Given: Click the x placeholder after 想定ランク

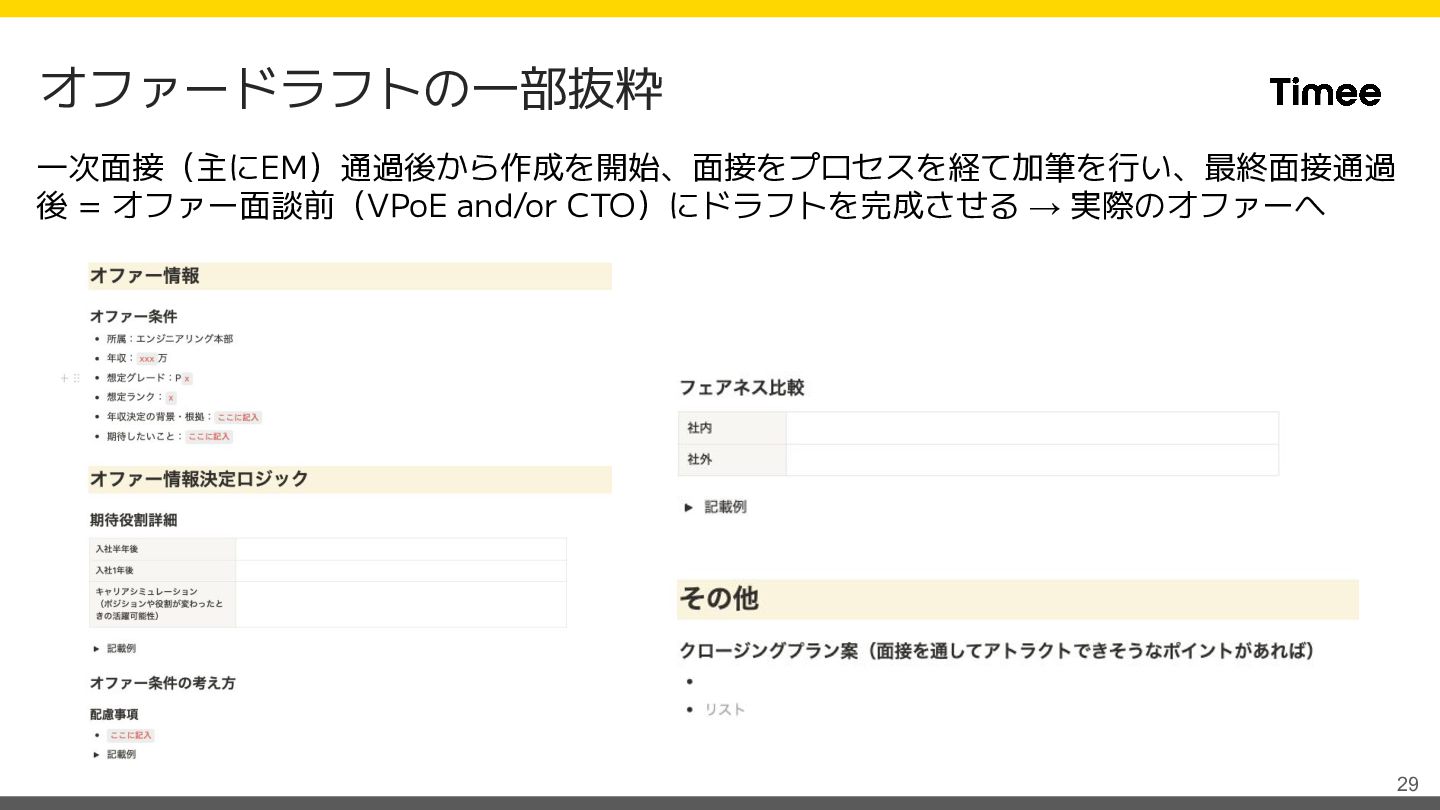Looking at the screenshot, I should pos(170,397).
